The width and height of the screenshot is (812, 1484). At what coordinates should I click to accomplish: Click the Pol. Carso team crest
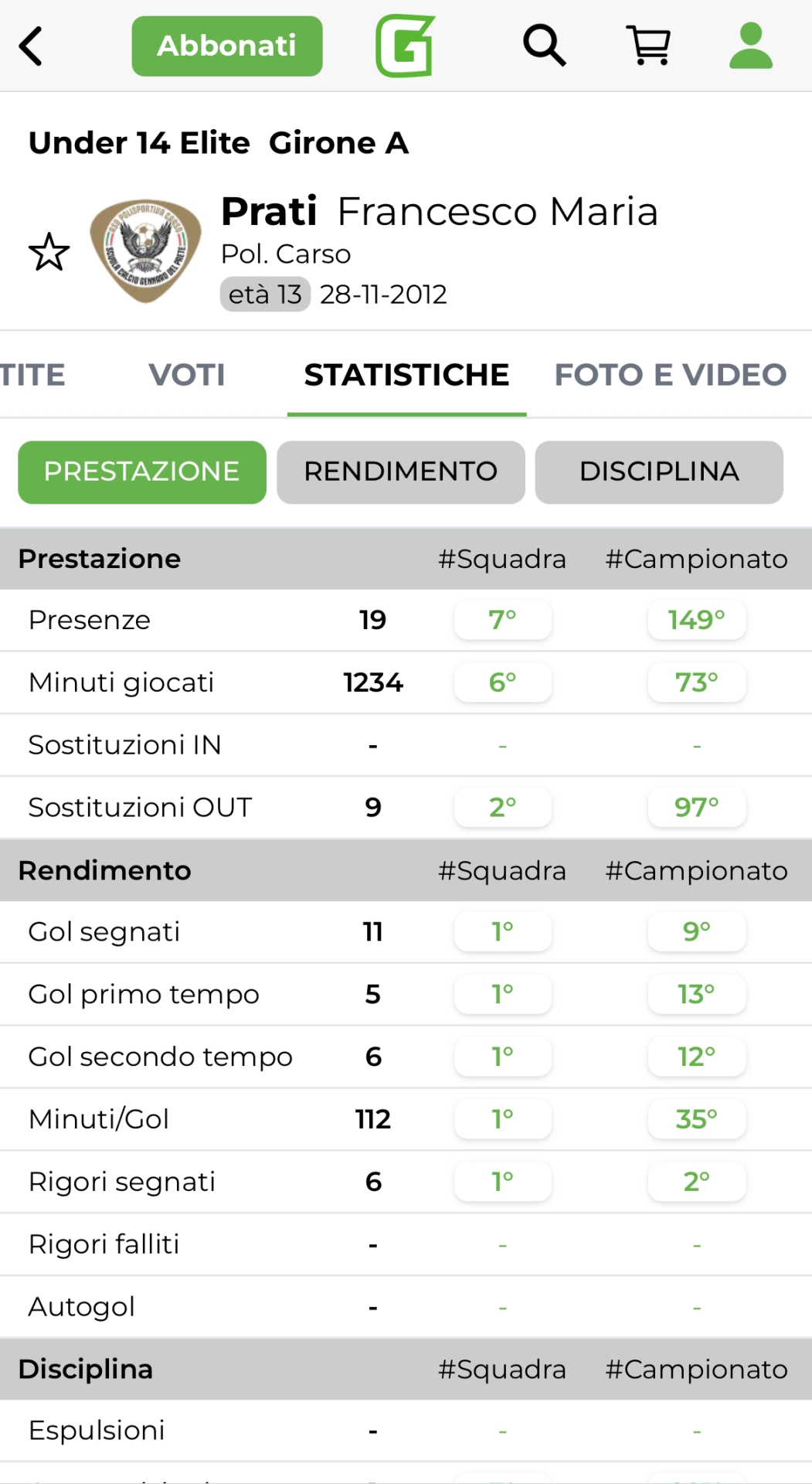point(145,250)
